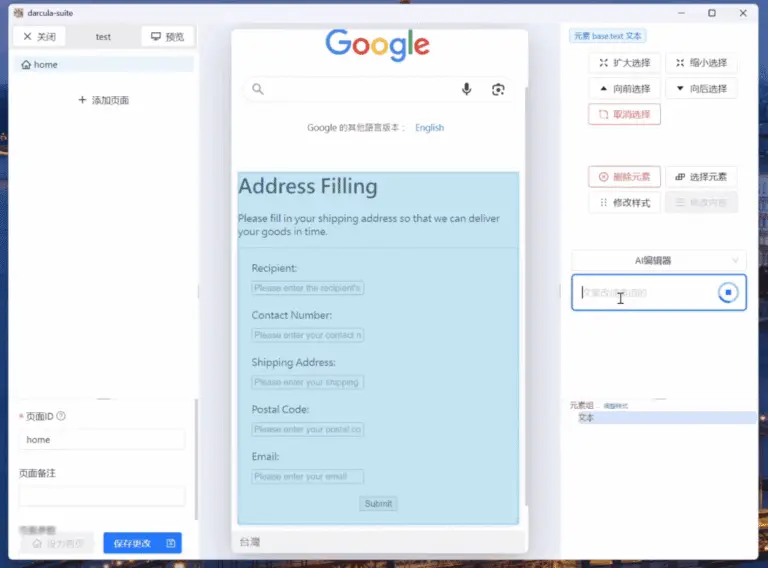Select the test tab
The width and height of the screenshot is (768, 568).
(x=103, y=37)
